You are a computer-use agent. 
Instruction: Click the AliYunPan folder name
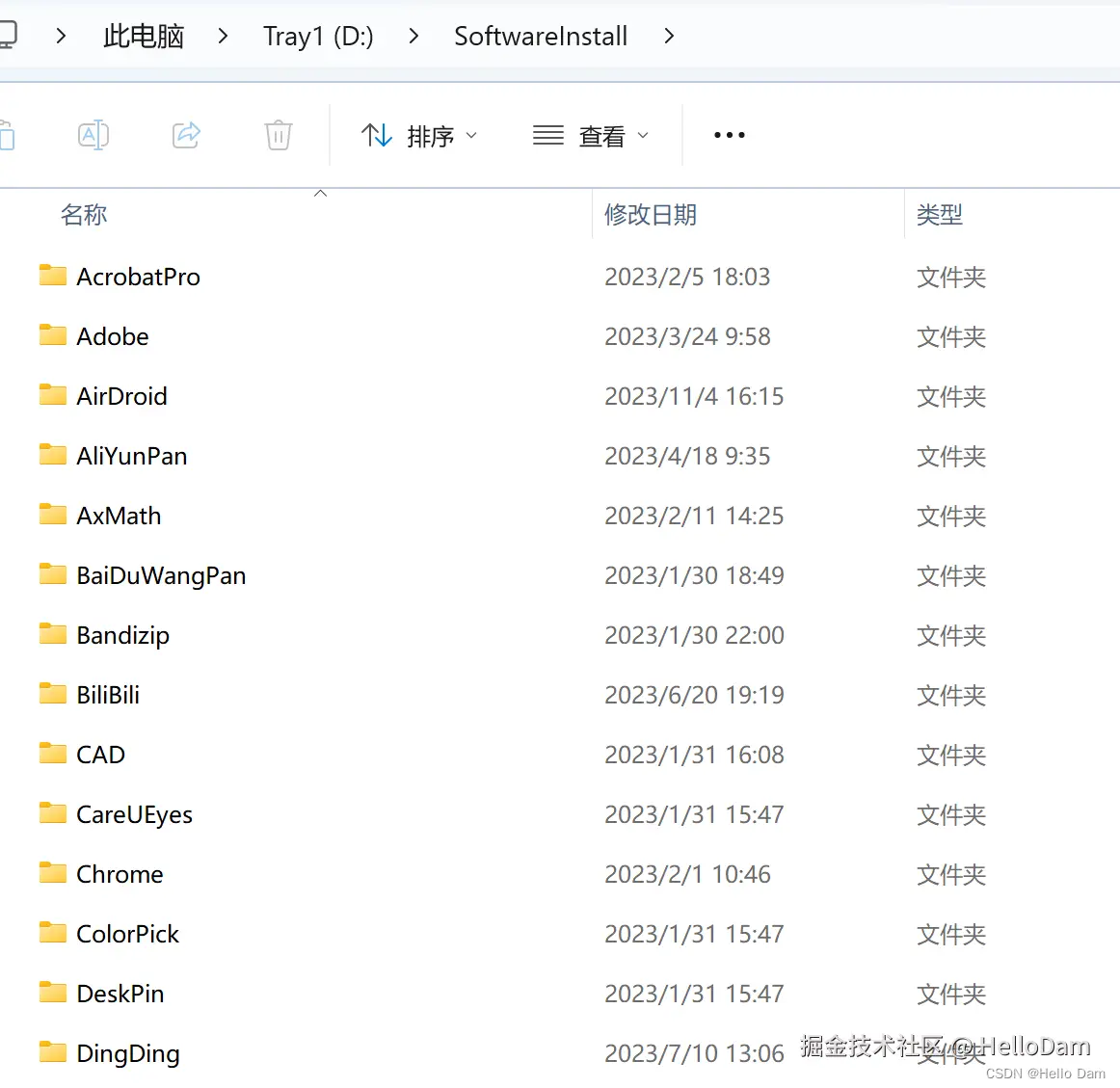(x=132, y=457)
